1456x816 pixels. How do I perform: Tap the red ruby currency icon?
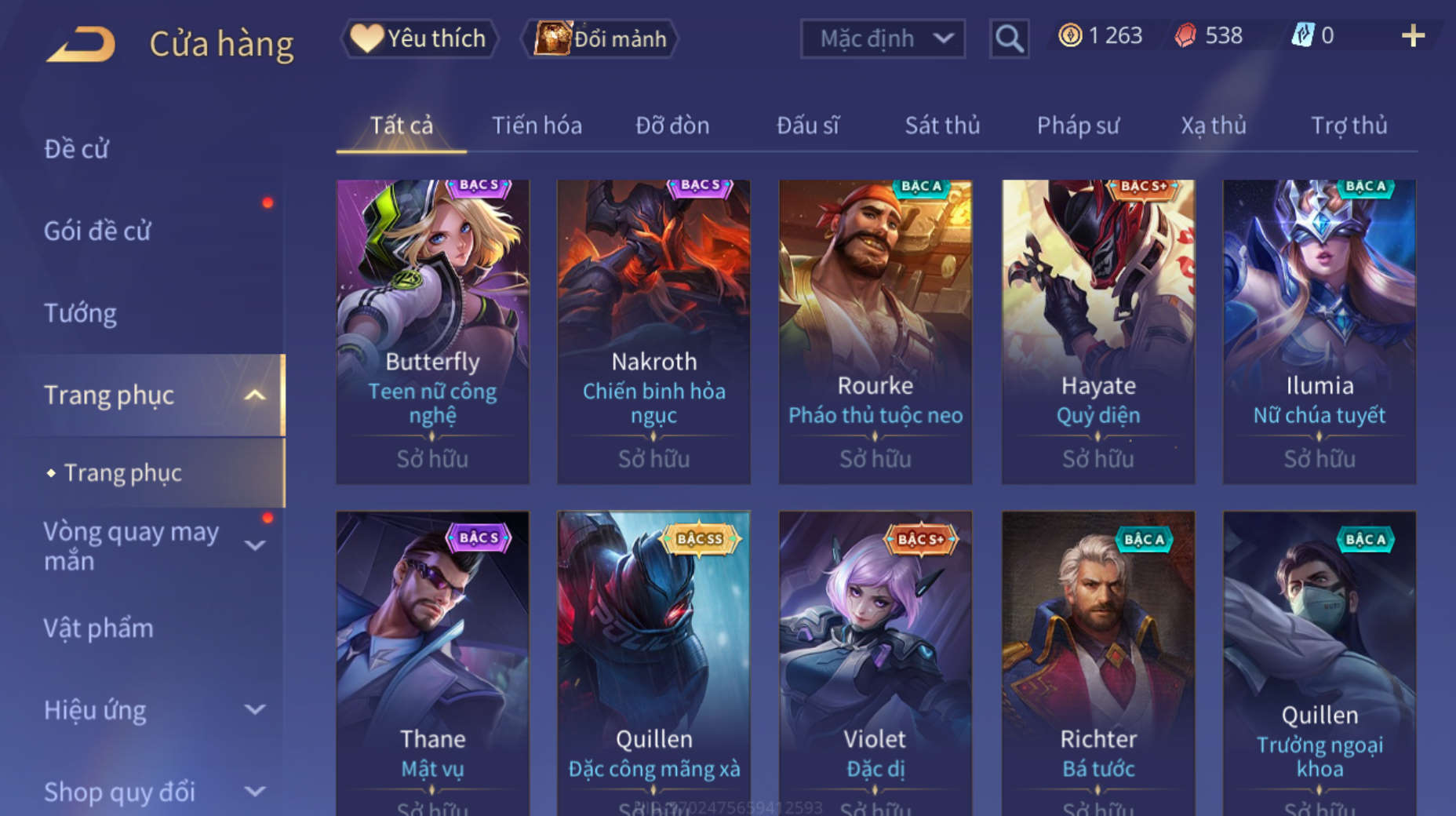tap(1185, 35)
